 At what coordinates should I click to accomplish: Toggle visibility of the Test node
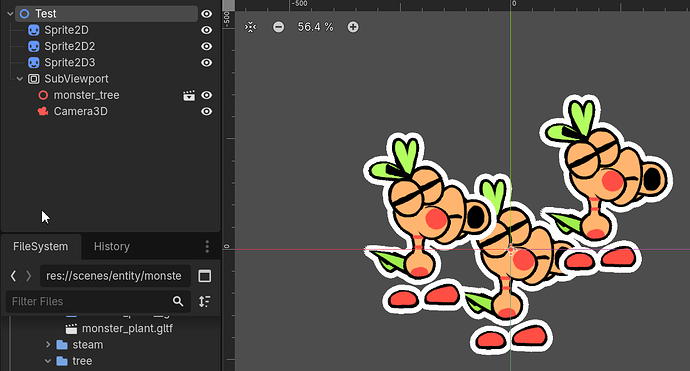[206, 14]
